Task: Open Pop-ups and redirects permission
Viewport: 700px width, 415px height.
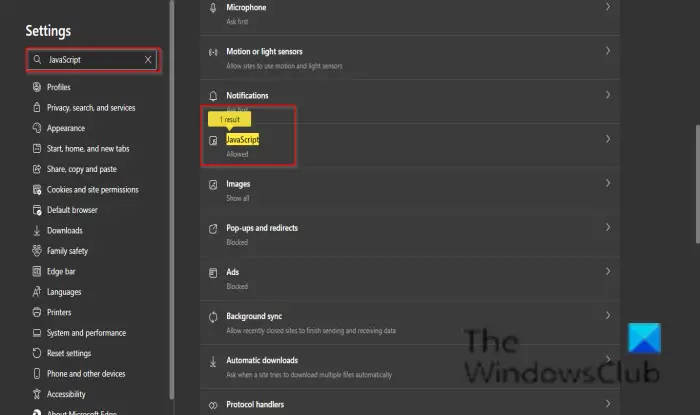Action: [410, 234]
